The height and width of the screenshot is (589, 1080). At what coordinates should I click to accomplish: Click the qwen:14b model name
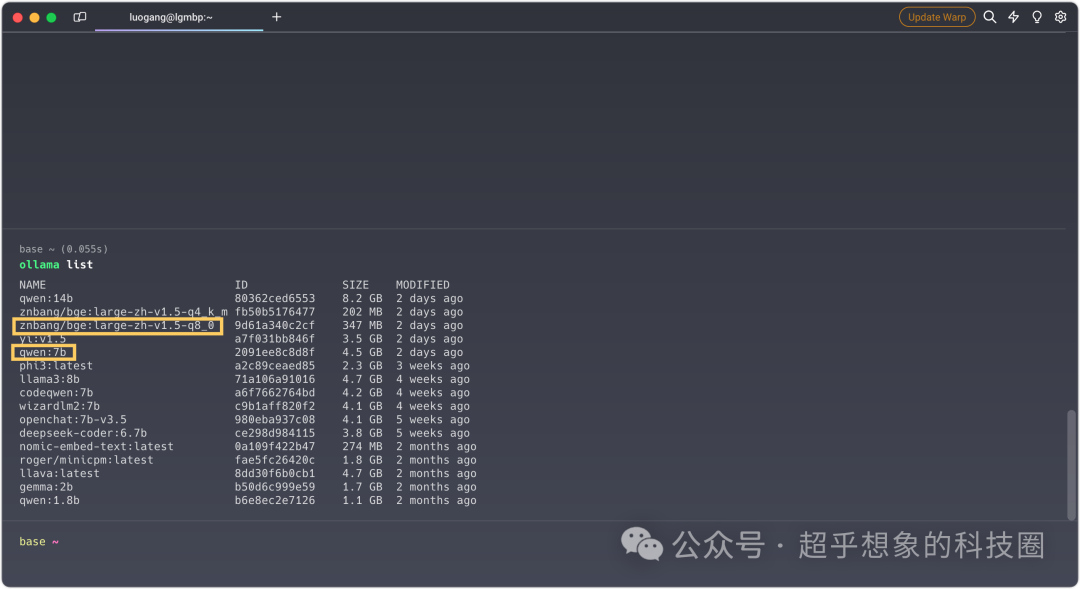click(x=46, y=298)
